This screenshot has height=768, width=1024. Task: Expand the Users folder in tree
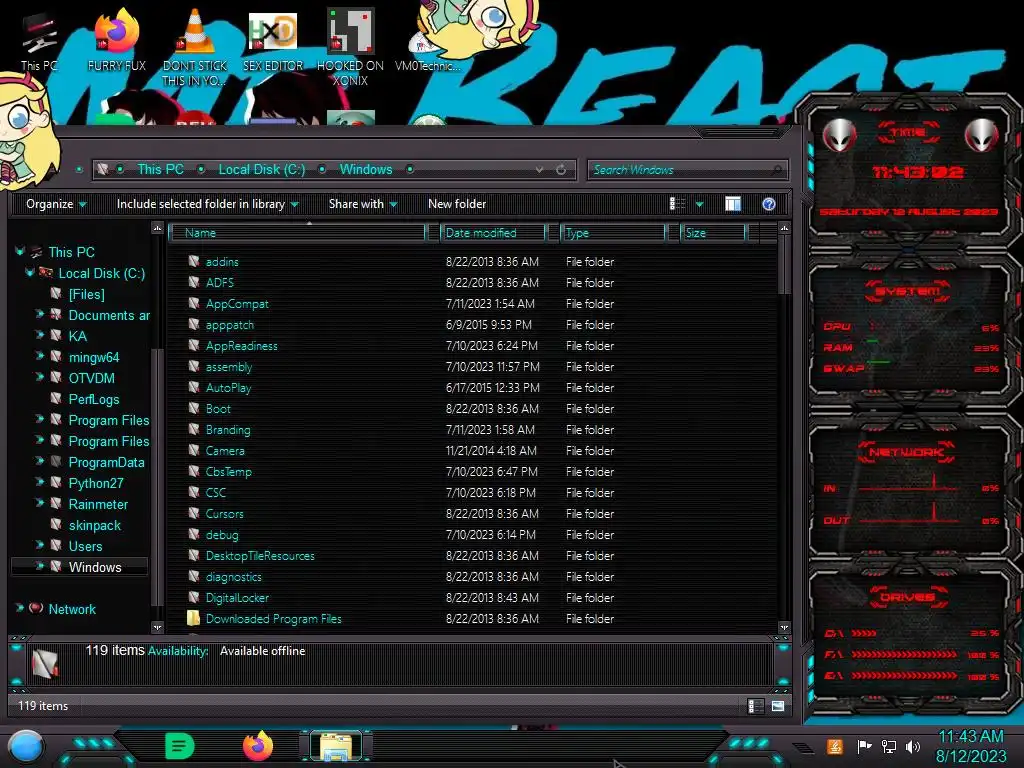[39, 545]
